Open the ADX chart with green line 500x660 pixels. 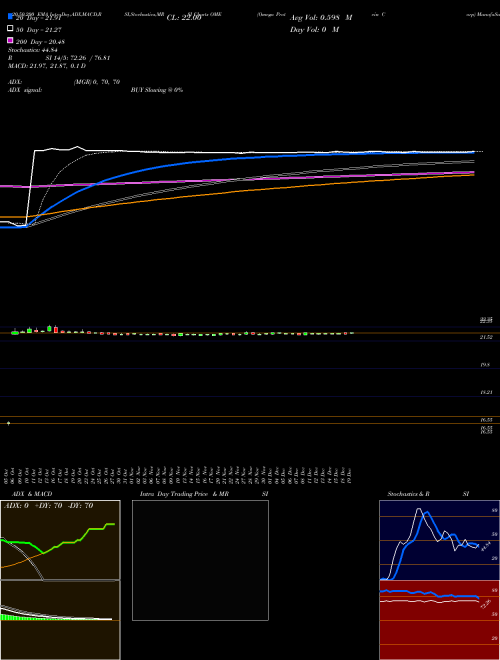click(x=60, y=540)
